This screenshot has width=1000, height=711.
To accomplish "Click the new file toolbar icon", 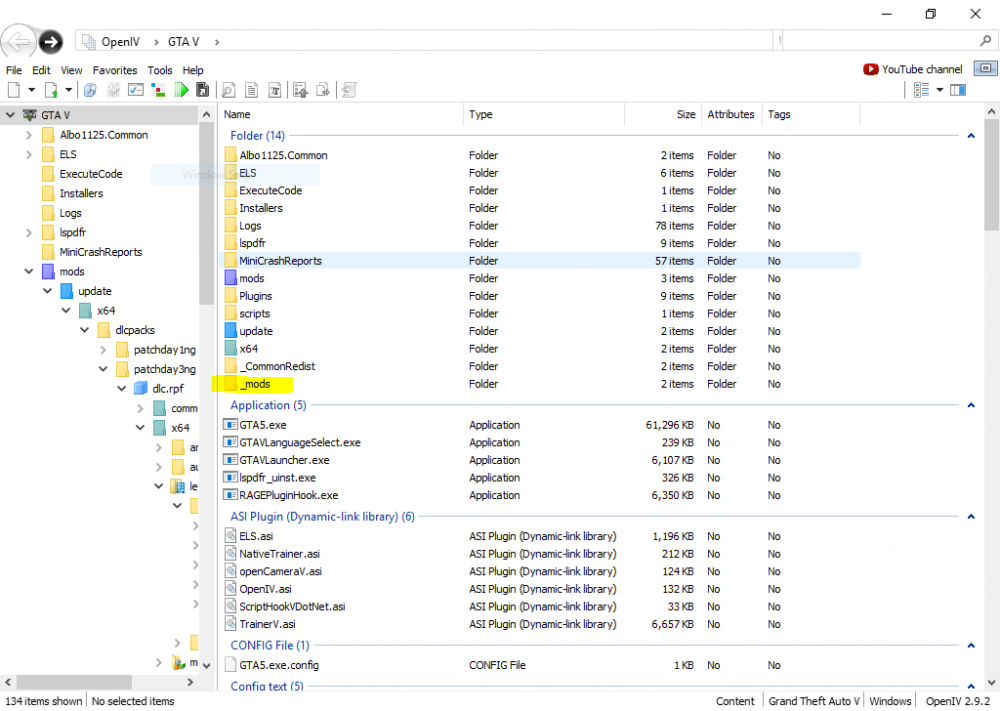I will (14, 90).
